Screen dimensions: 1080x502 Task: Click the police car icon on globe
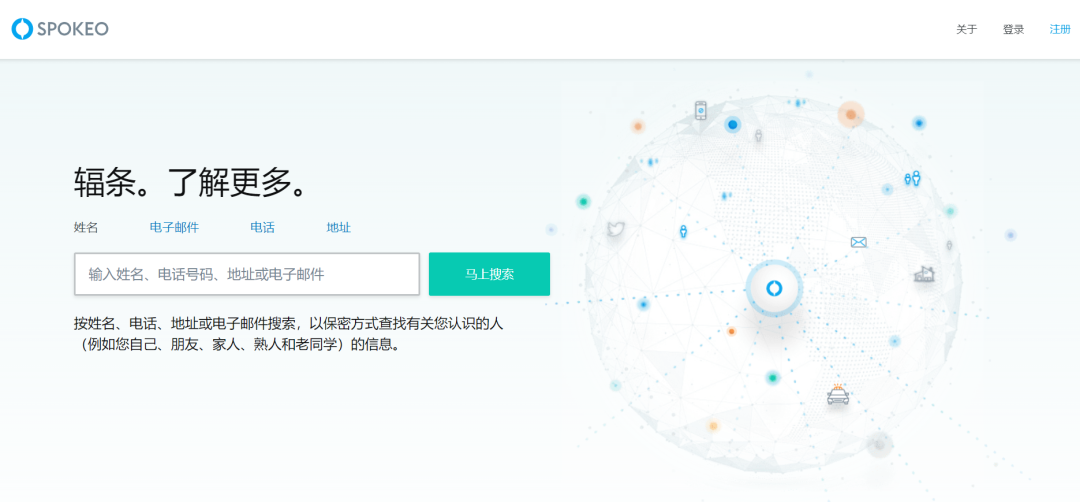838,395
